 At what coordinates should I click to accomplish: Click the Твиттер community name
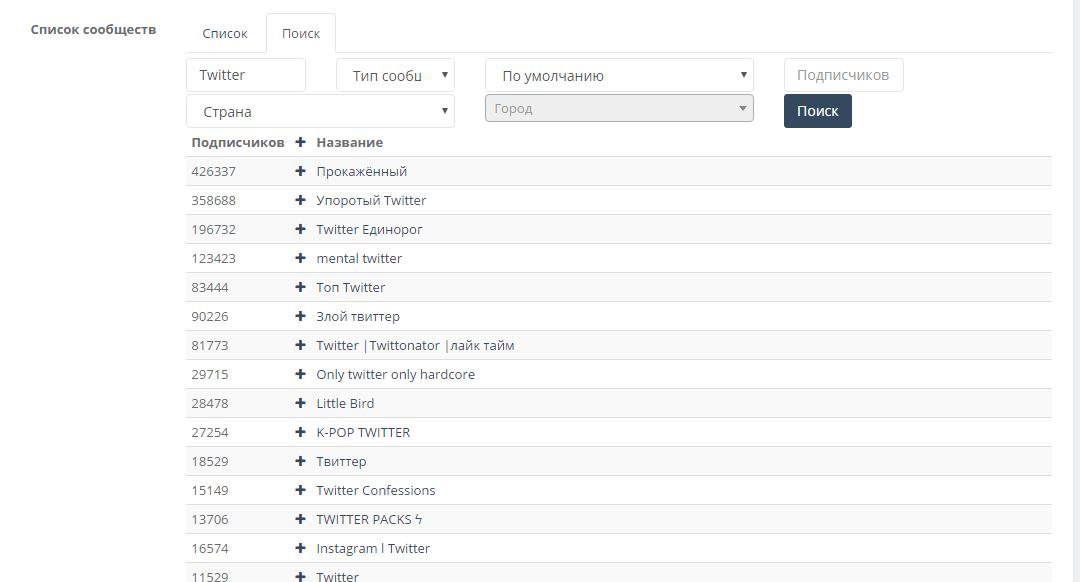[342, 461]
